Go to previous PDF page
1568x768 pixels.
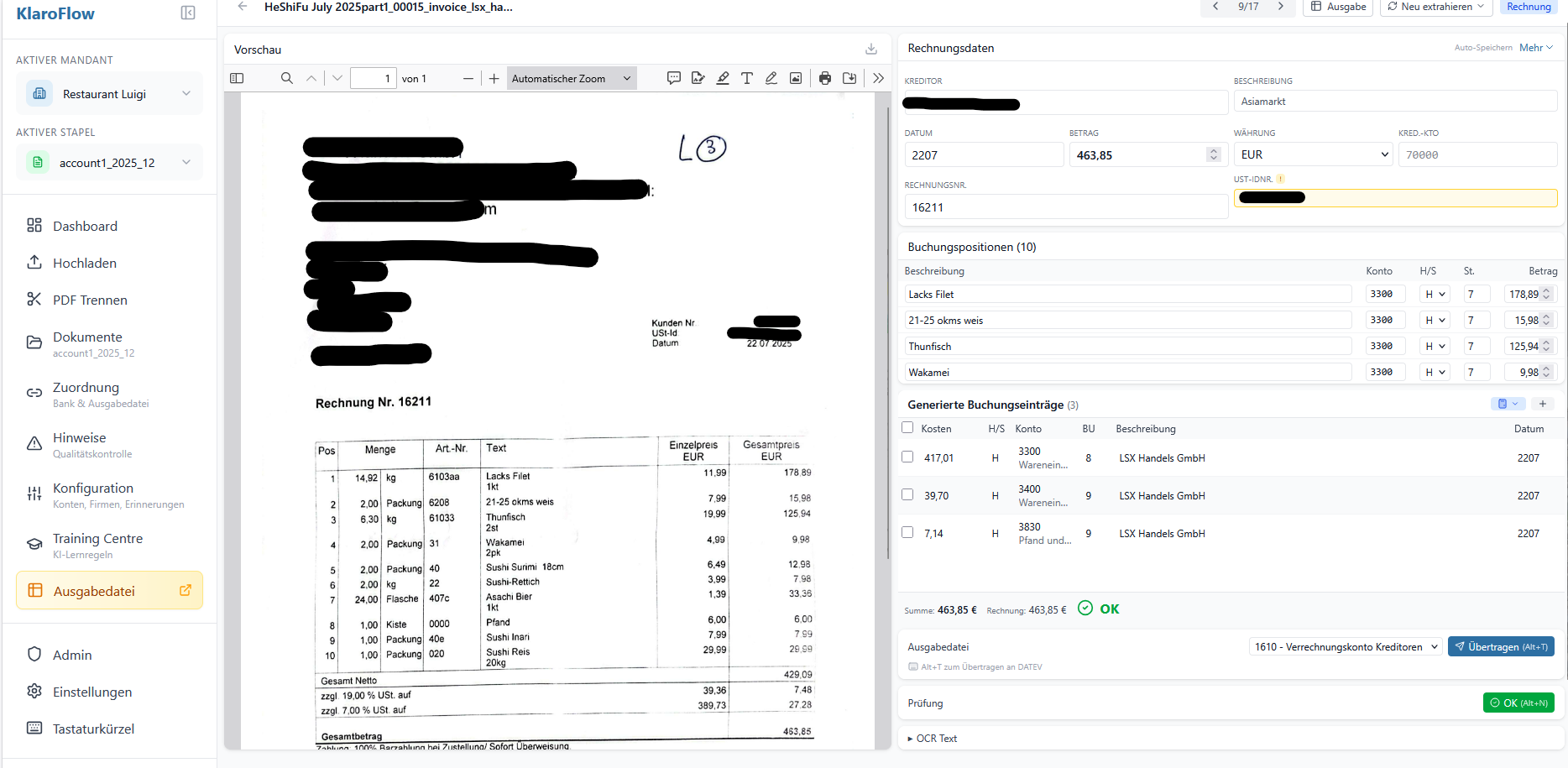(x=311, y=78)
